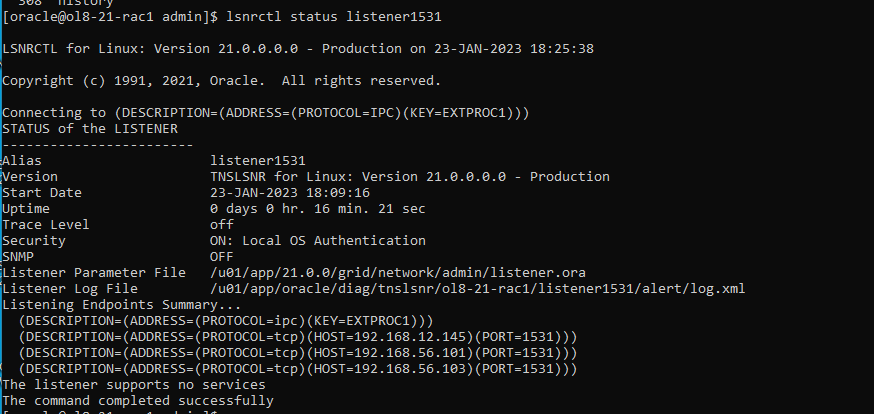Click the Listening Endpoints Summary line
Viewport: 874px width, 414px height.
(122, 305)
